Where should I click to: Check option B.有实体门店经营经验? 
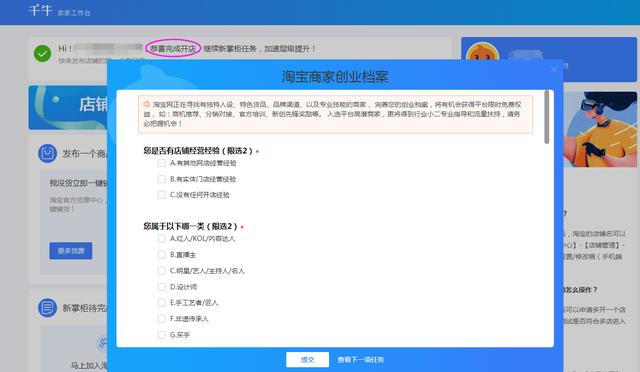point(162,179)
